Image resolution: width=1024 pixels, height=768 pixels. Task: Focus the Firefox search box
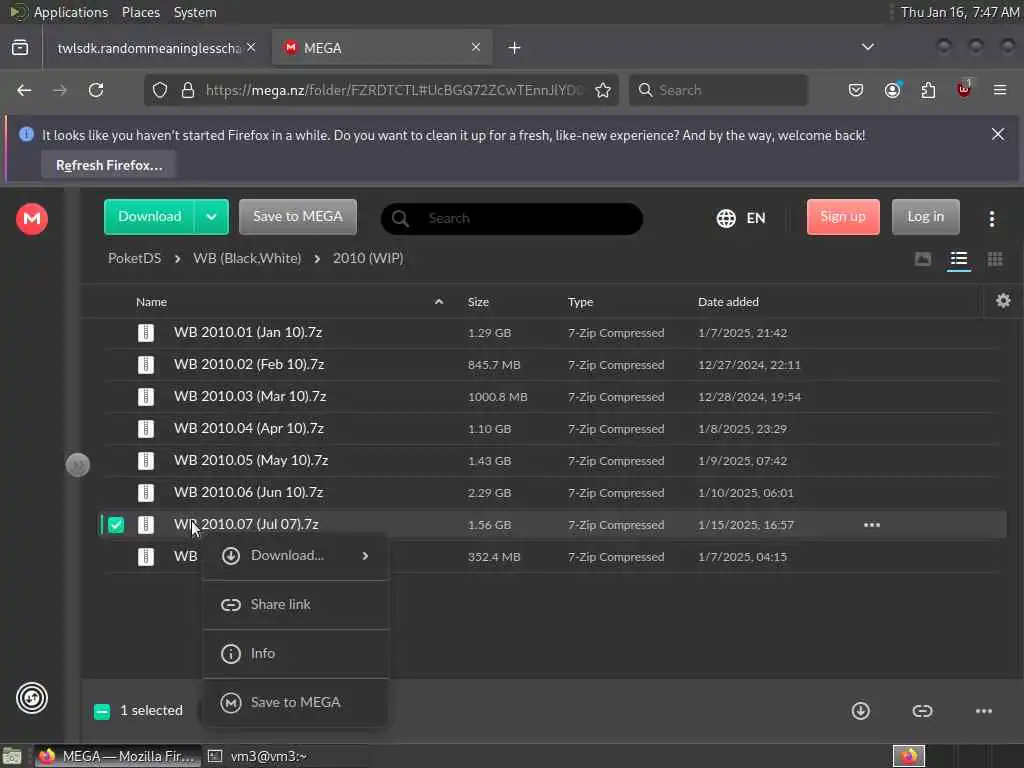click(718, 90)
